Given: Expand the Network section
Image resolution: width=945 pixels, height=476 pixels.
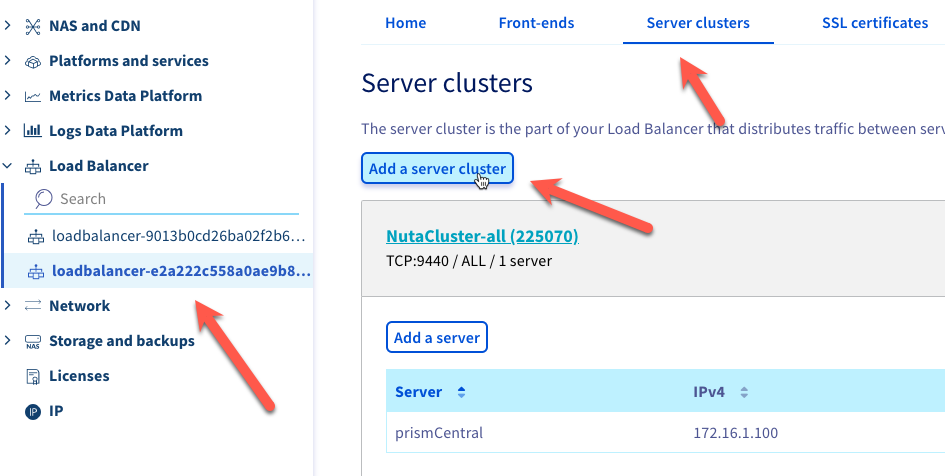Looking at the screenshot, I should [7, 305].
